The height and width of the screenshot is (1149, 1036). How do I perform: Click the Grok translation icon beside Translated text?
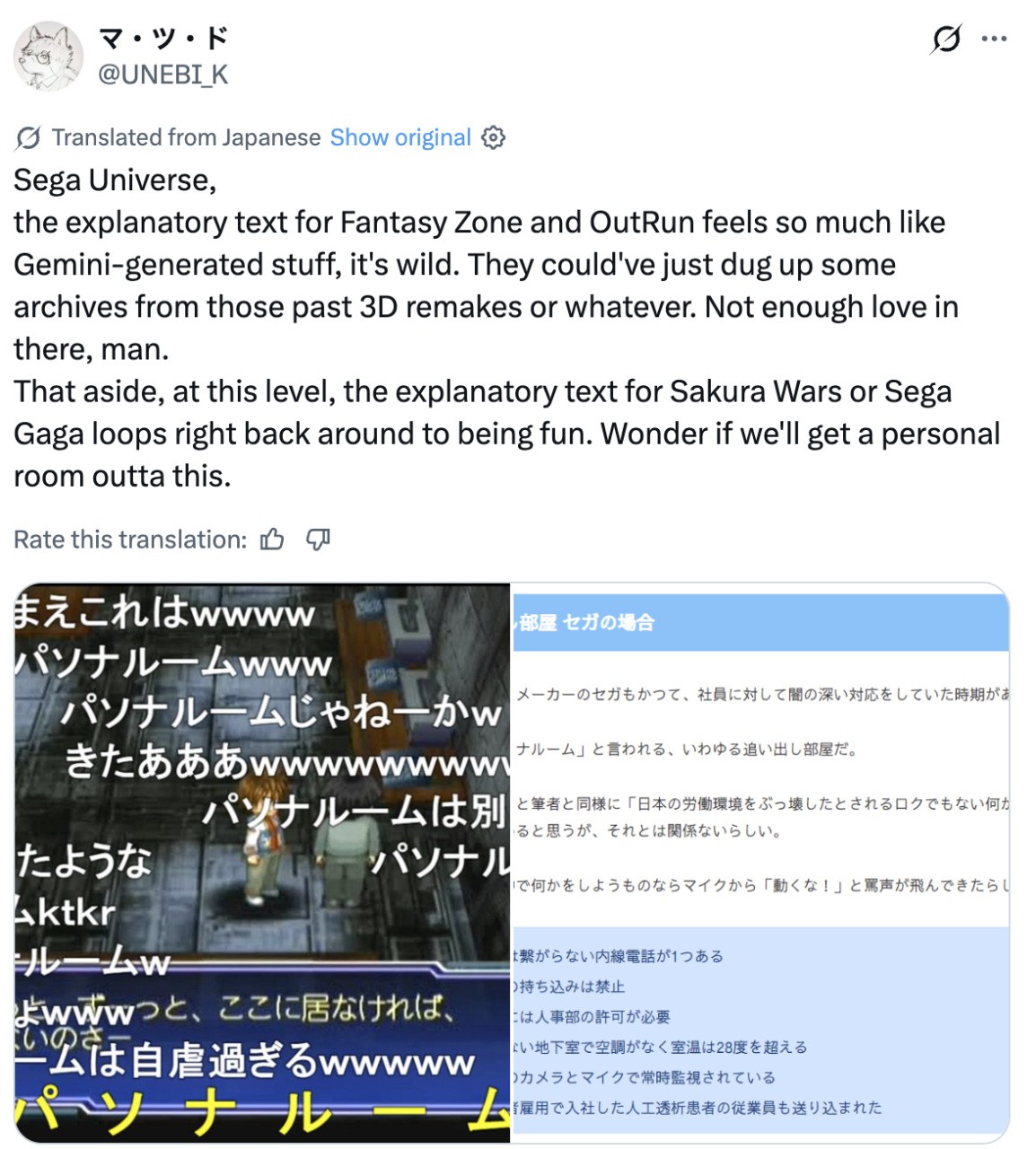(28, 137)
